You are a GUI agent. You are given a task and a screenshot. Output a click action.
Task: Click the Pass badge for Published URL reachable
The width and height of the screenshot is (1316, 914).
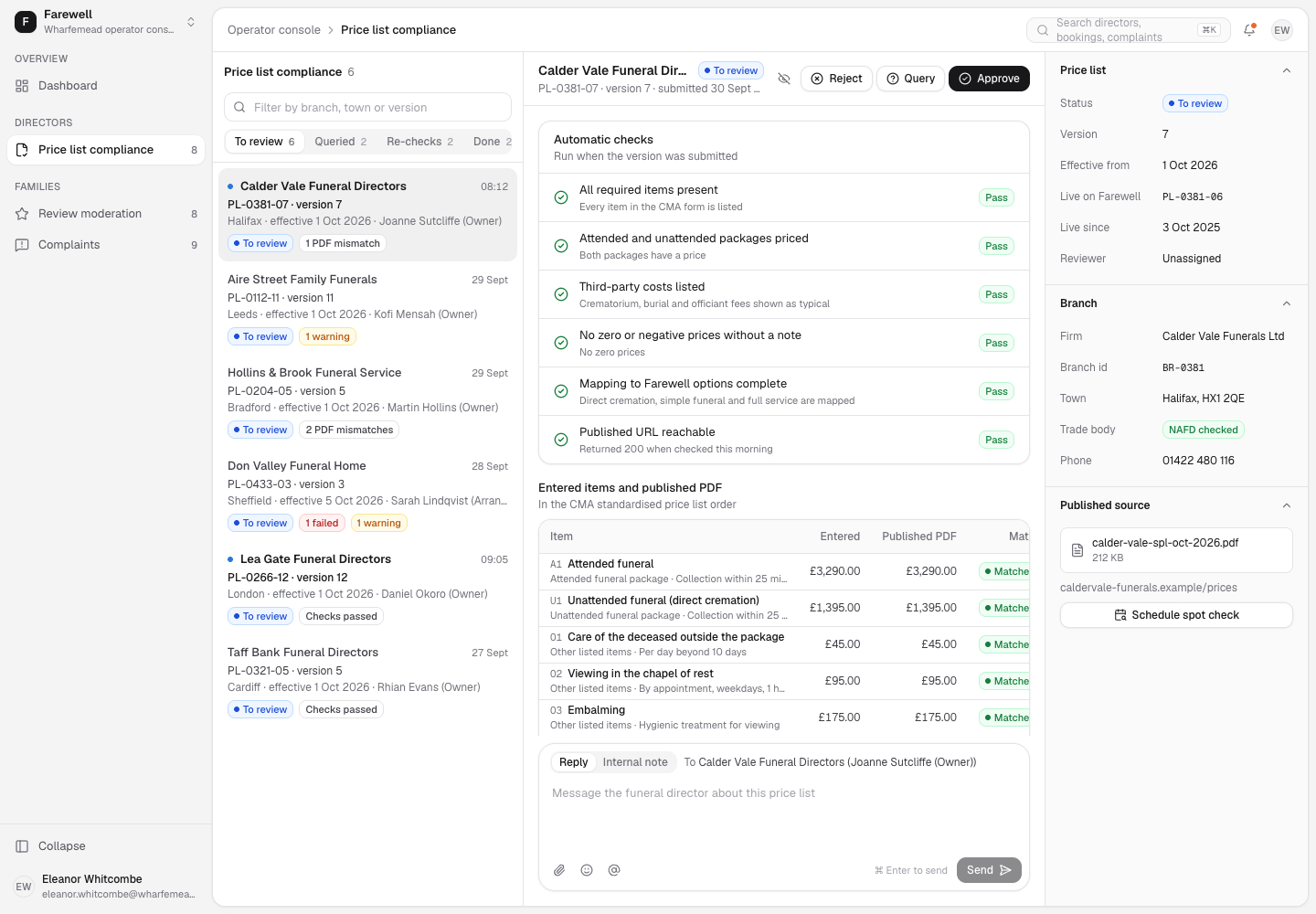point(996,440)
